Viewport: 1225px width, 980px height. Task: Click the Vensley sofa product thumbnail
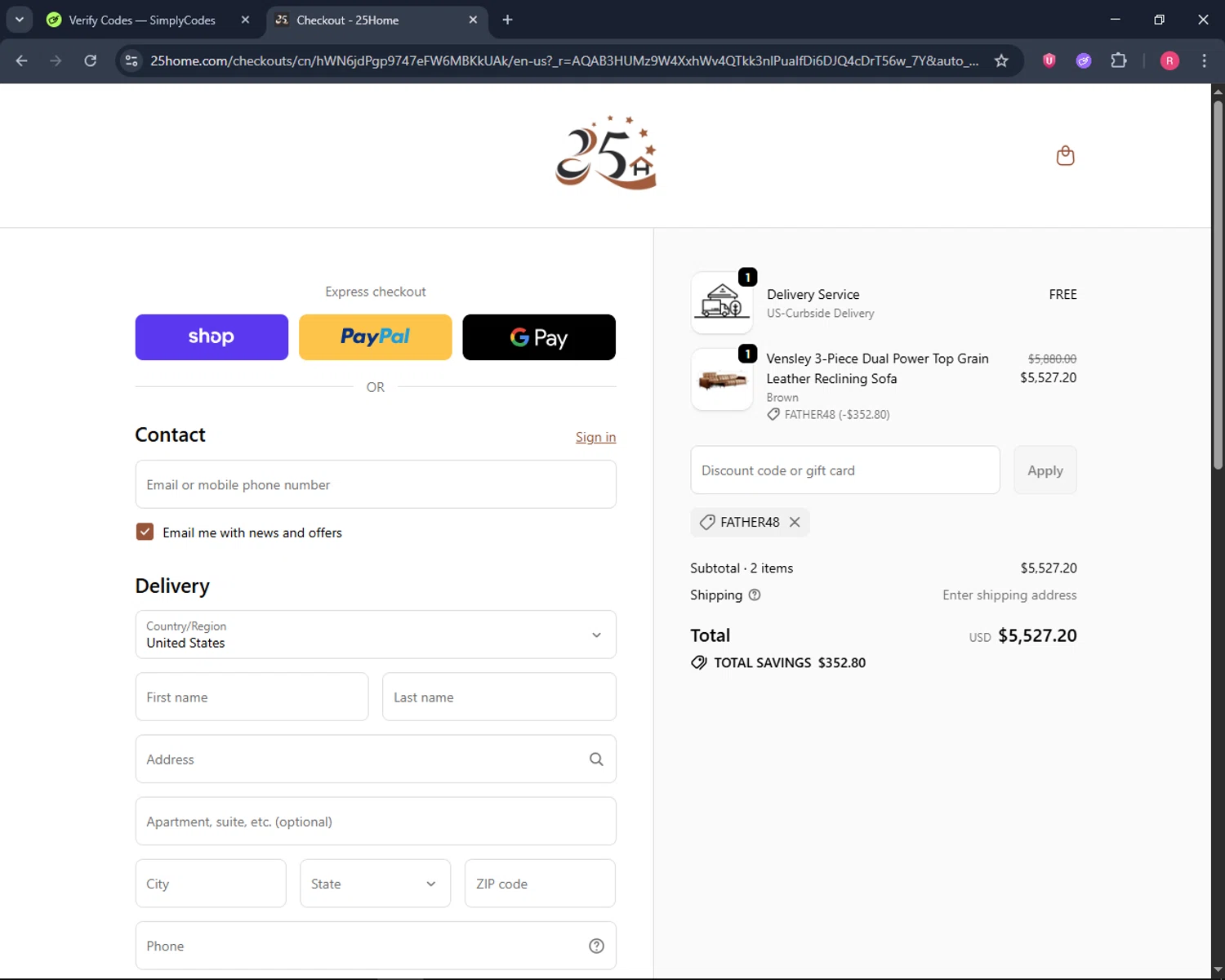[722, 380]
